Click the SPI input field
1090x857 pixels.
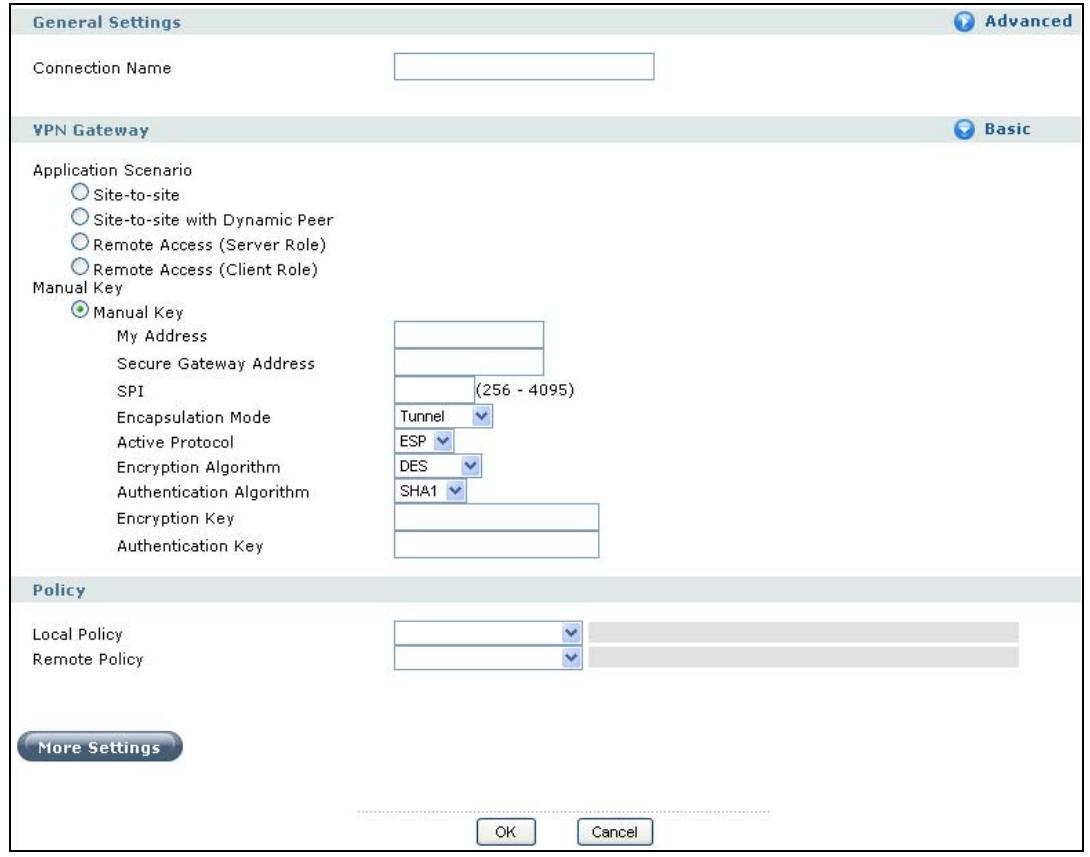[x=434, y=390]
